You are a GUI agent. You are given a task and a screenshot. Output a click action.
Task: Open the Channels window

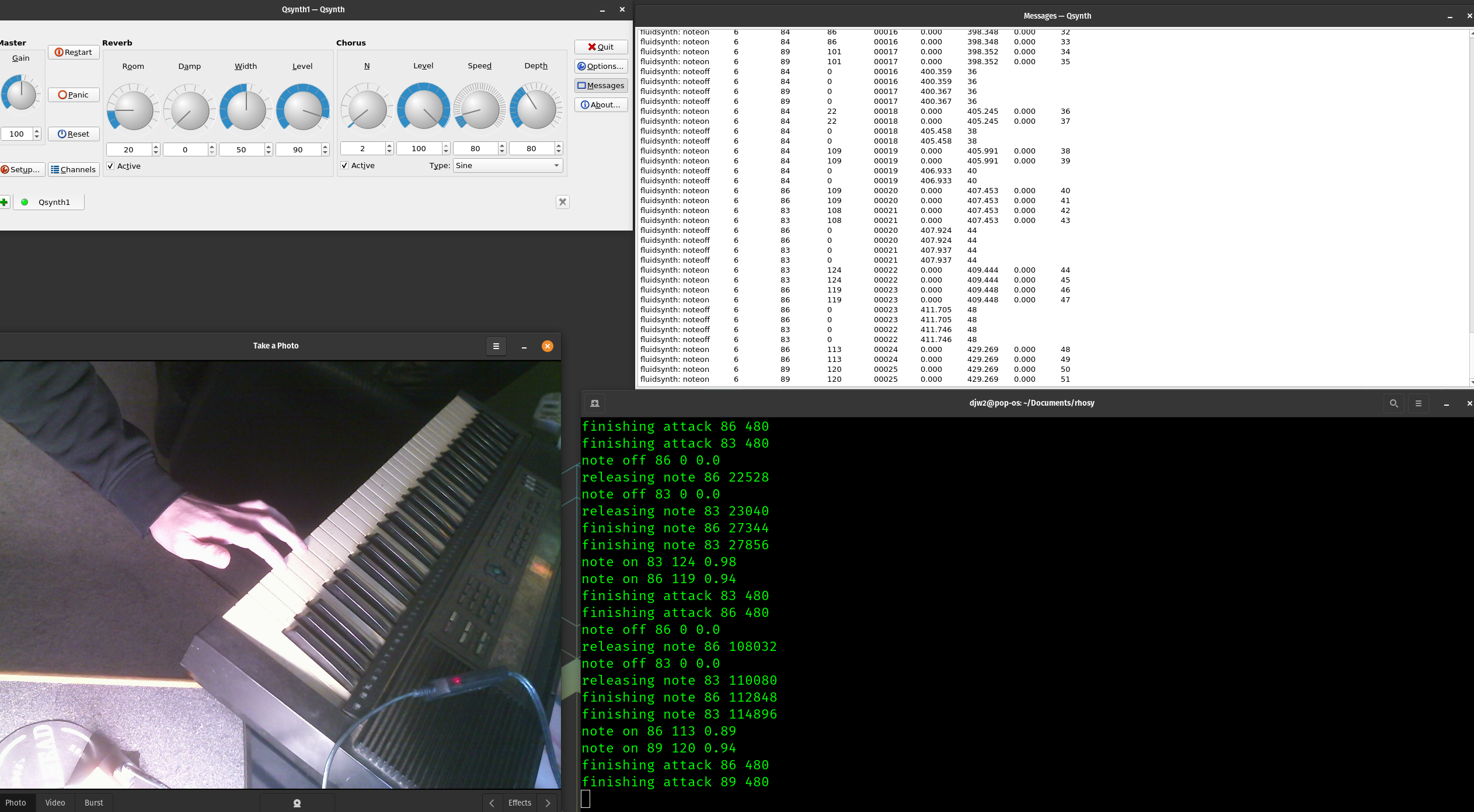[x=74, y=169]
